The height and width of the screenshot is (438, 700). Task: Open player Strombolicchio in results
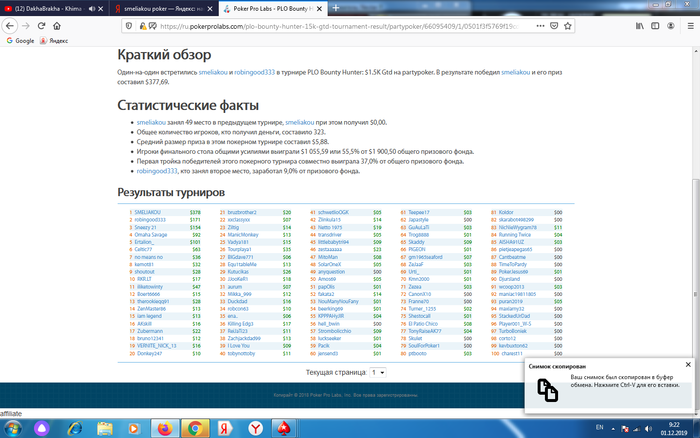pyautogui.click(x=334, y=331)
